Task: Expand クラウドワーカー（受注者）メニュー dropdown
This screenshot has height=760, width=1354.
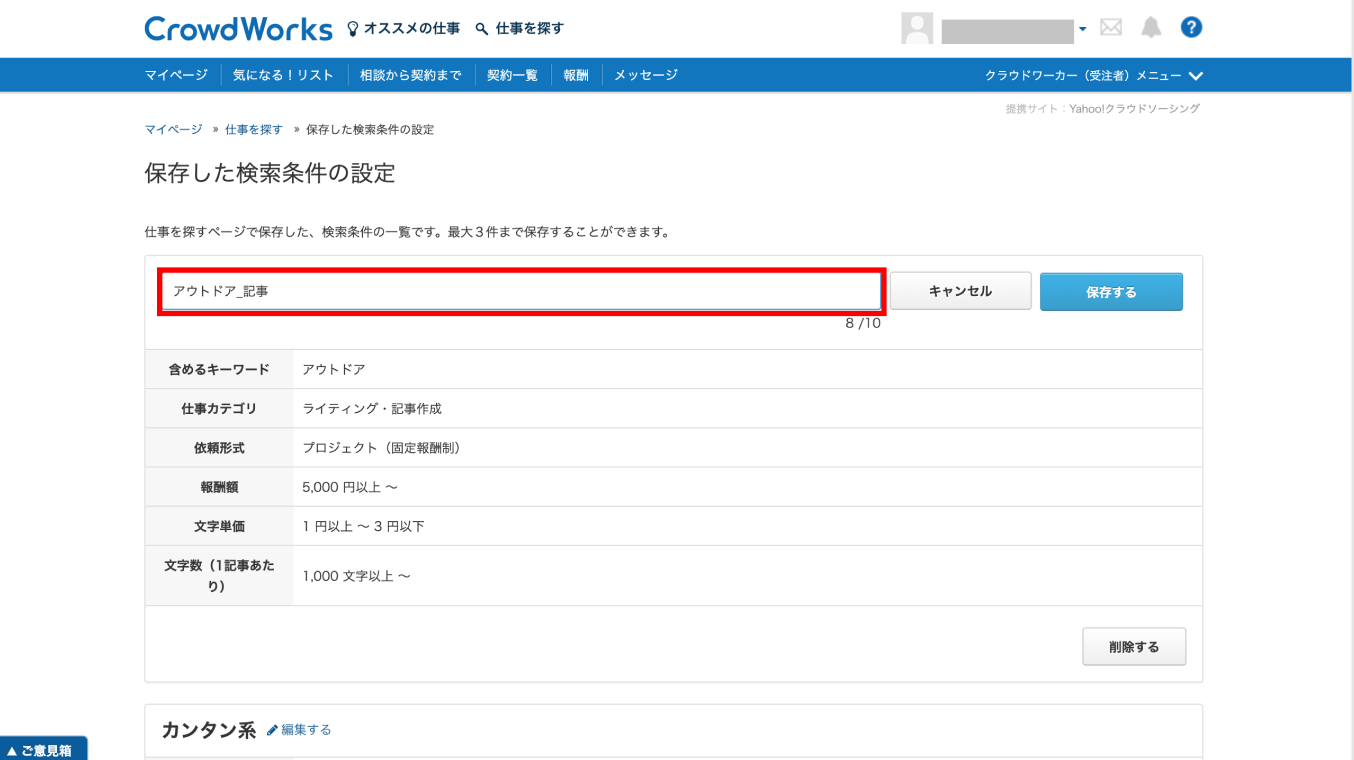Action: pos(1093,76)
